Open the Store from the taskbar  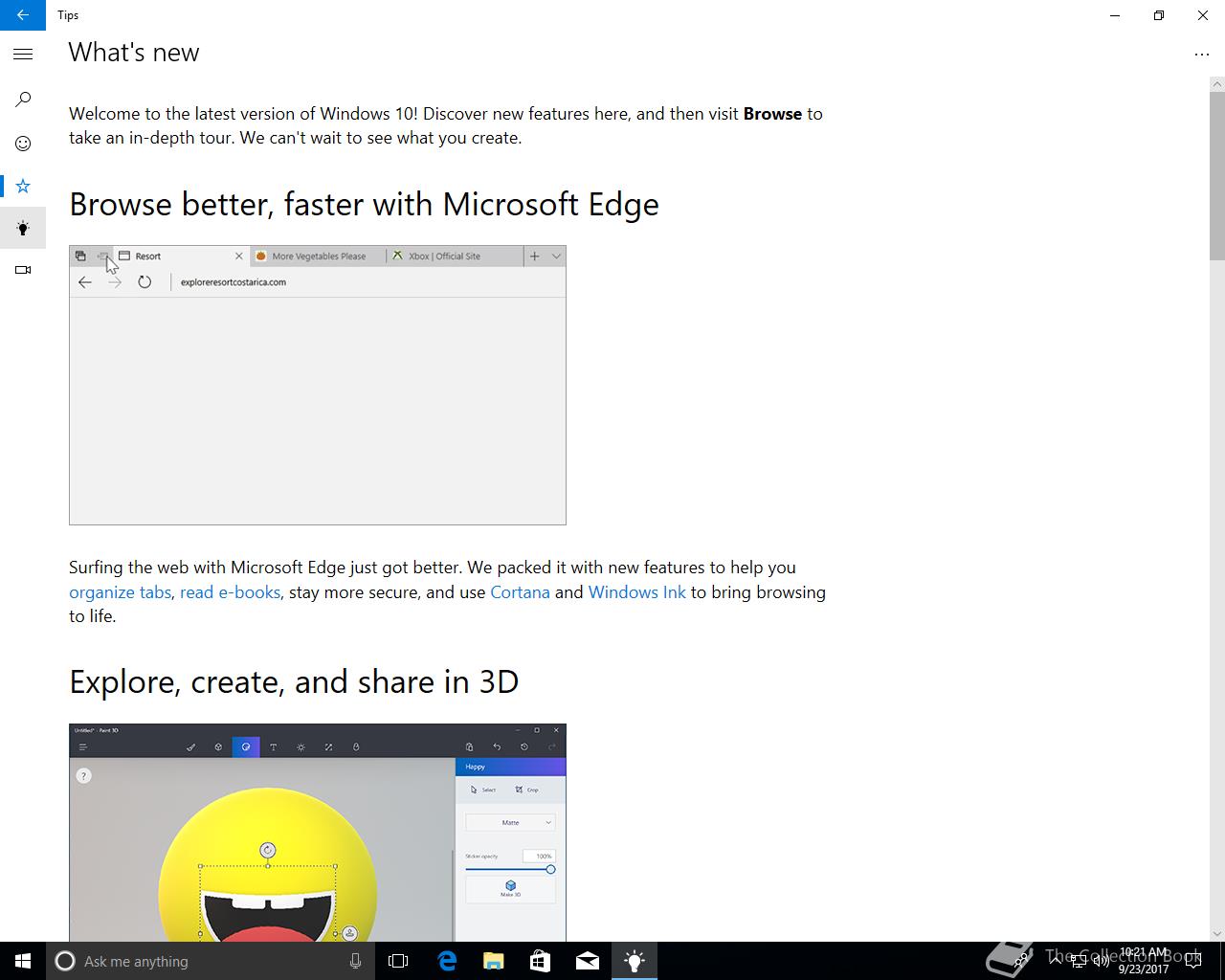[540, 961]
